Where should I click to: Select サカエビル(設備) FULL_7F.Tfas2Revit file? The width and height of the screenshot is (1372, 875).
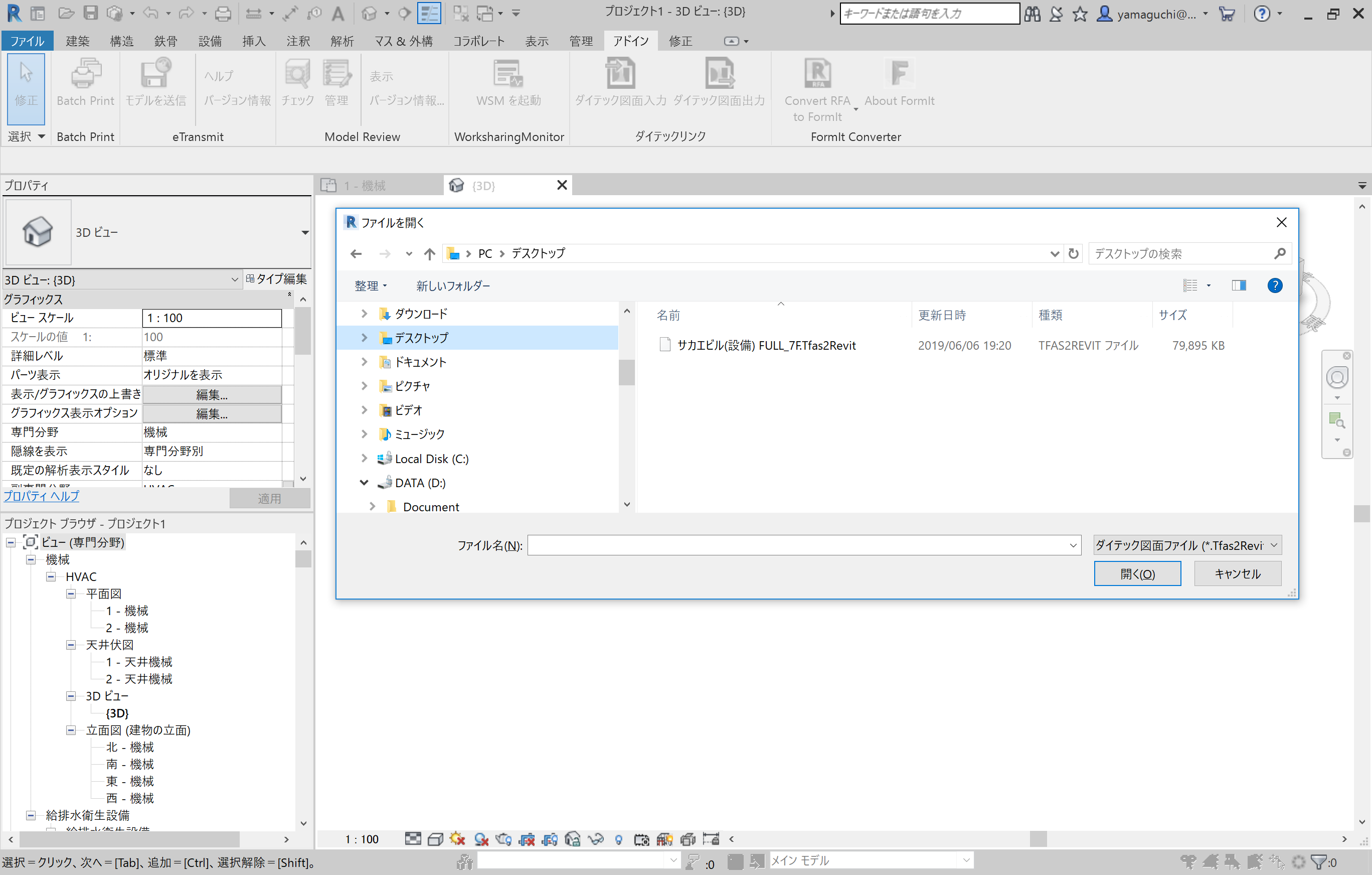pos(766,346)
